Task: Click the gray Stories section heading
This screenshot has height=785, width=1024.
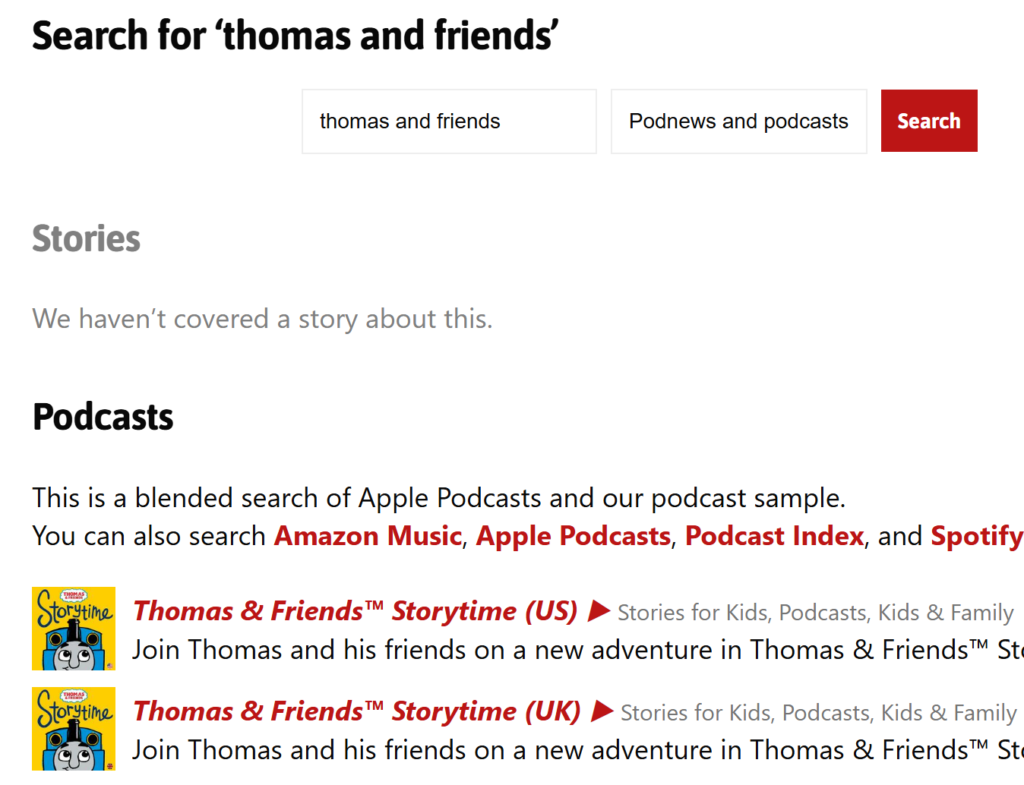Action: tap(86, 238)
